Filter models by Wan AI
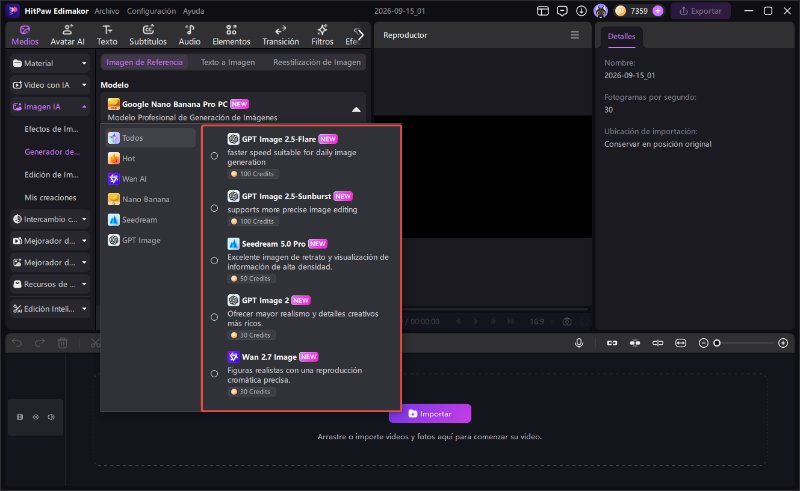 click(150, 179)
